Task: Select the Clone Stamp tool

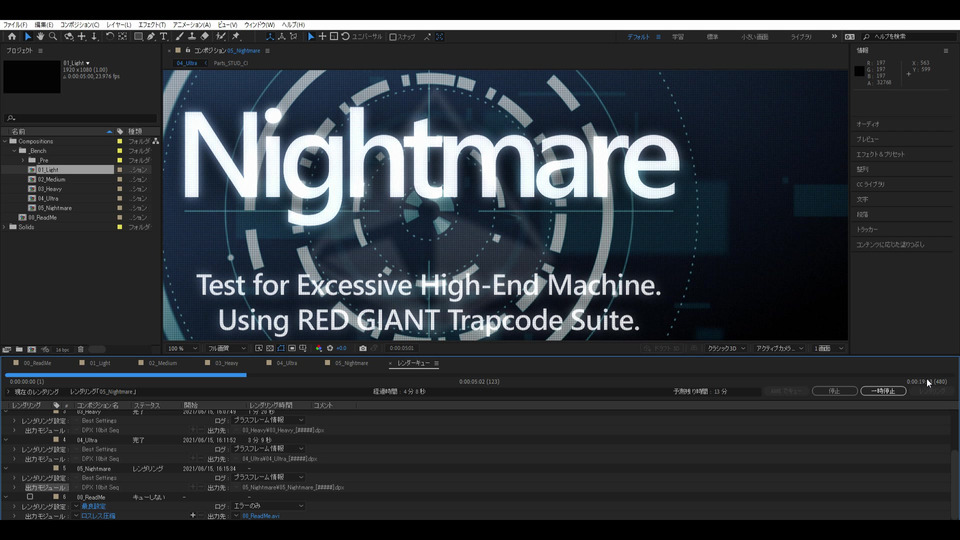Action: pos(192,37)
